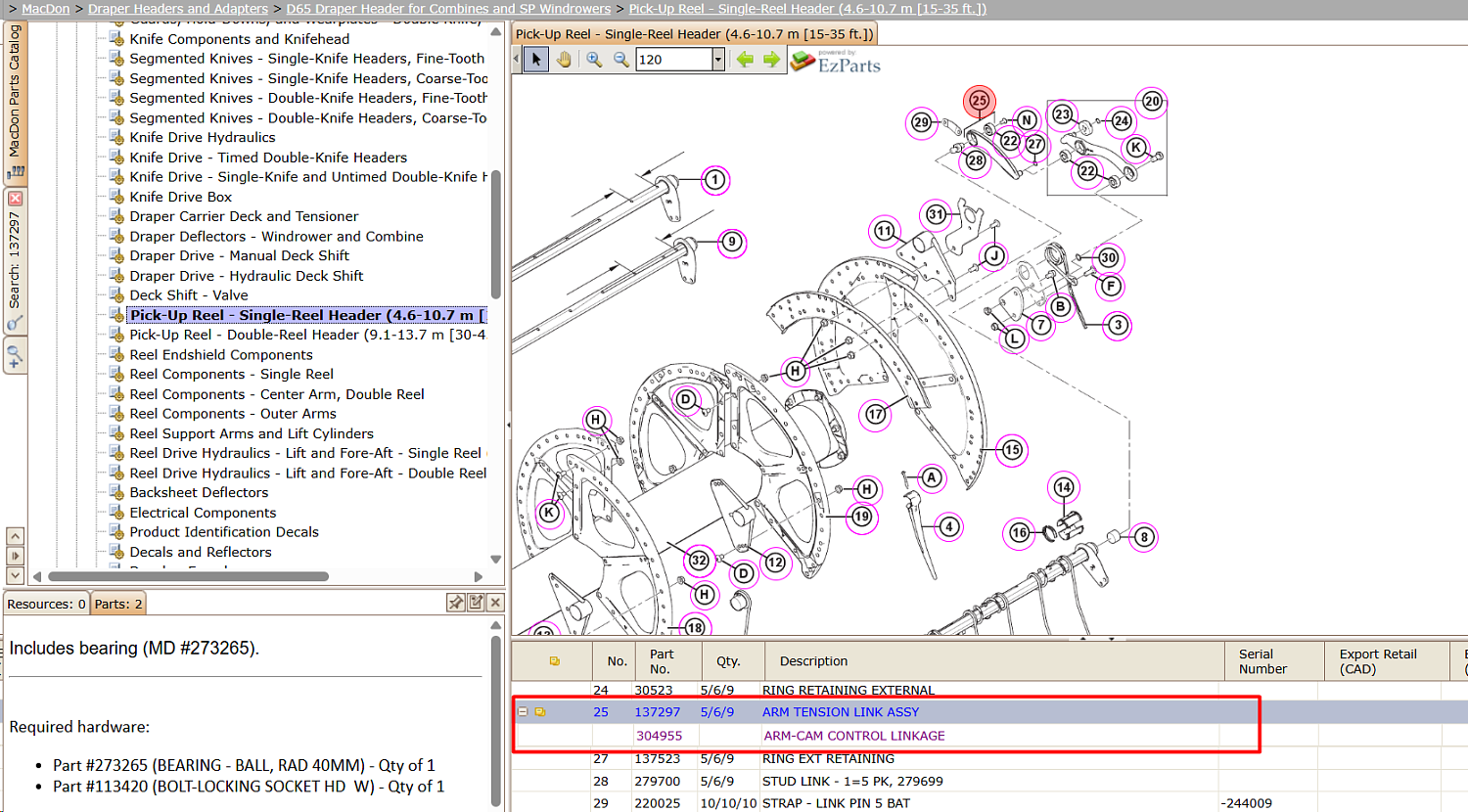Click callout 9 in the diagram
The height and width of the screenshot is (812, 1468).
coord(731,242)
